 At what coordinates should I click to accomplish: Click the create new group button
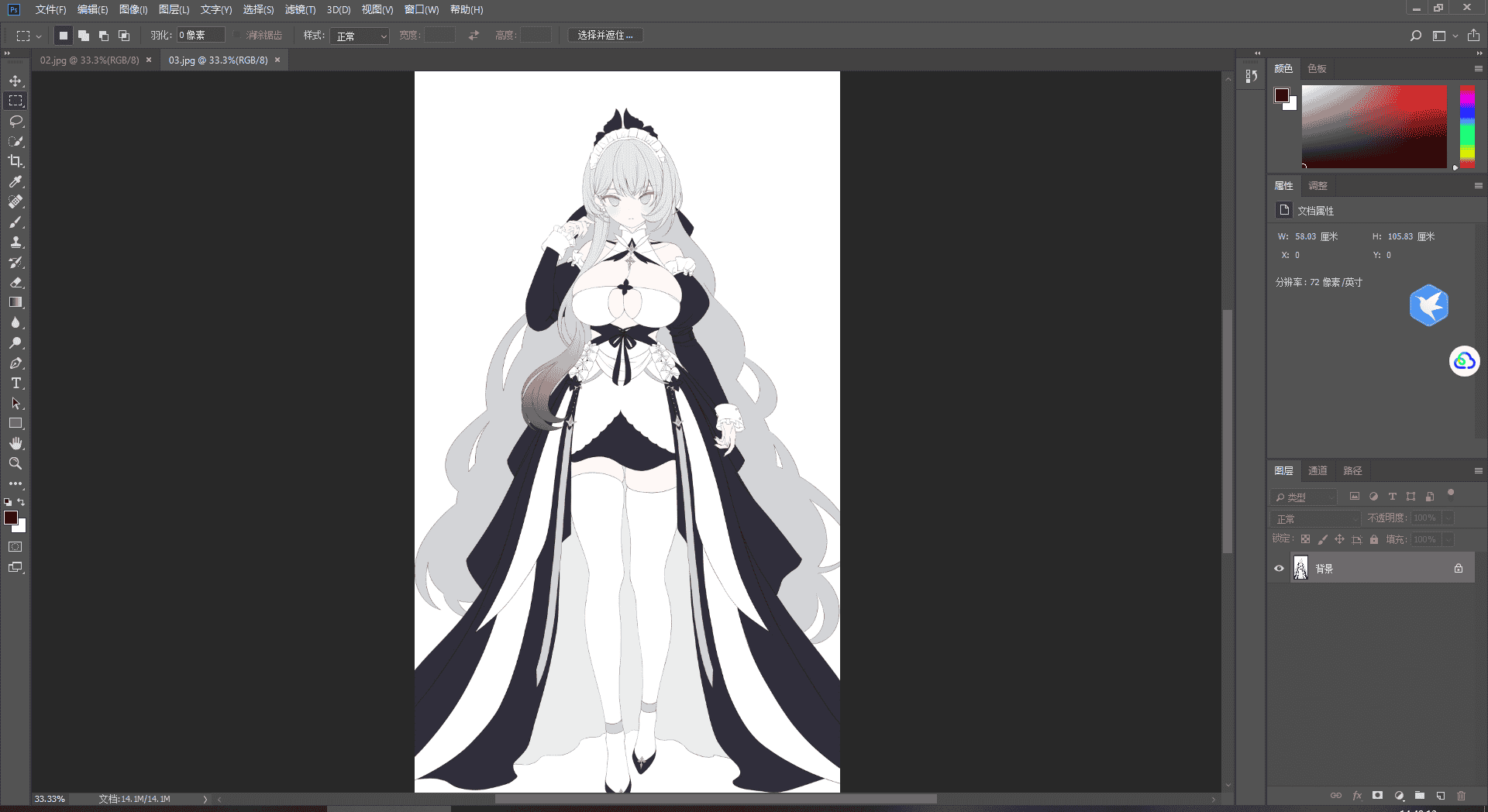pos(1420,796)
